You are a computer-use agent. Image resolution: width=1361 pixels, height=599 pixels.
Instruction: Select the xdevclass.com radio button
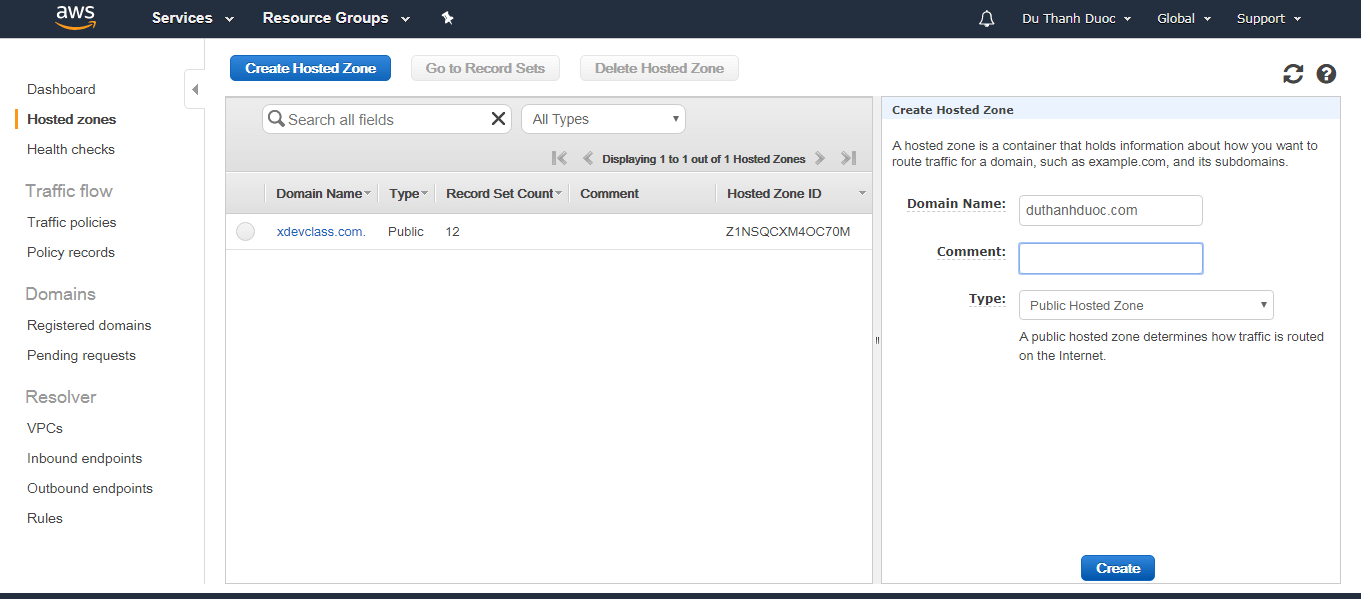245,232
